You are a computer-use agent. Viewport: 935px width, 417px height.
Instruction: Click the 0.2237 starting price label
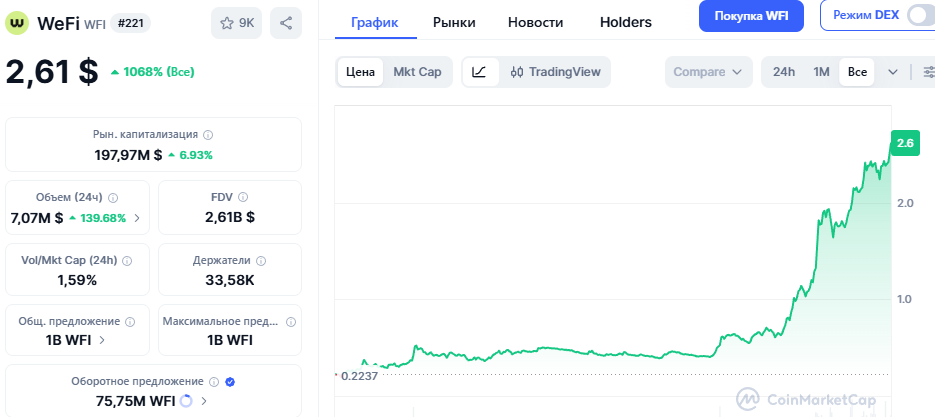click(358, 376)
